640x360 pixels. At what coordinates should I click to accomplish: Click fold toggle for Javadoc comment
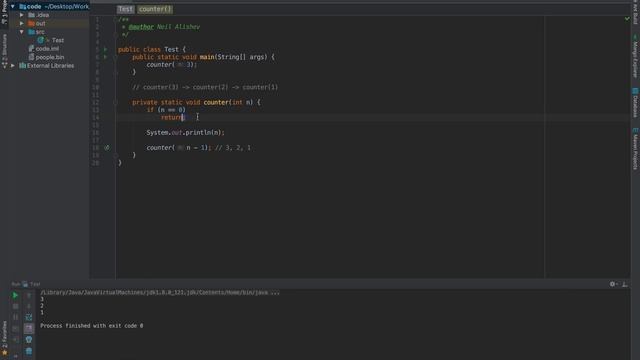tap(116, 19)
